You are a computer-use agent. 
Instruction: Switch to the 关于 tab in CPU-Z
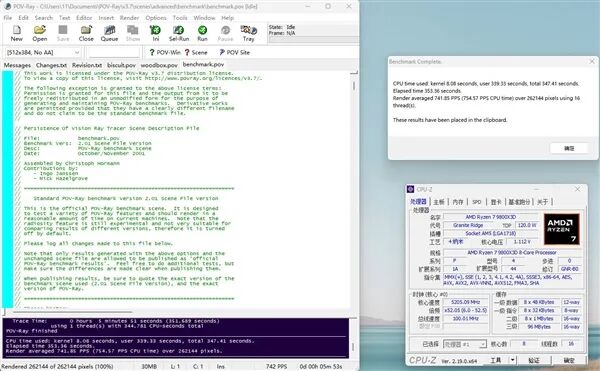coord(543,202)
